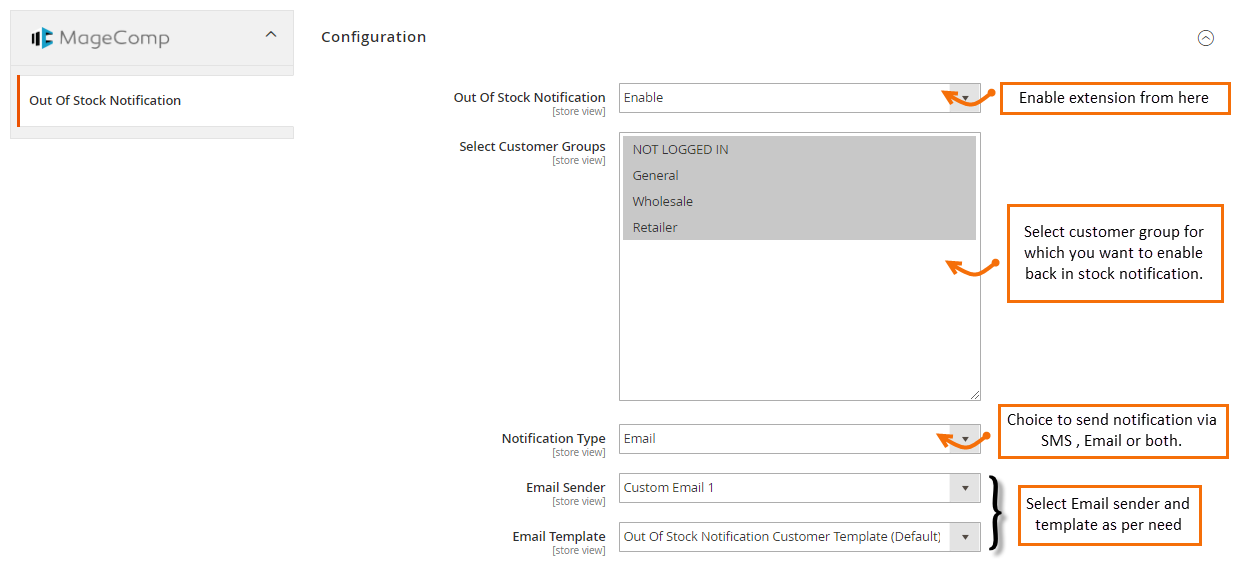Screen dimensions: 1236x562
Task: Collapse the MageComp sidebar section chevron
Action: click(270, 35)
